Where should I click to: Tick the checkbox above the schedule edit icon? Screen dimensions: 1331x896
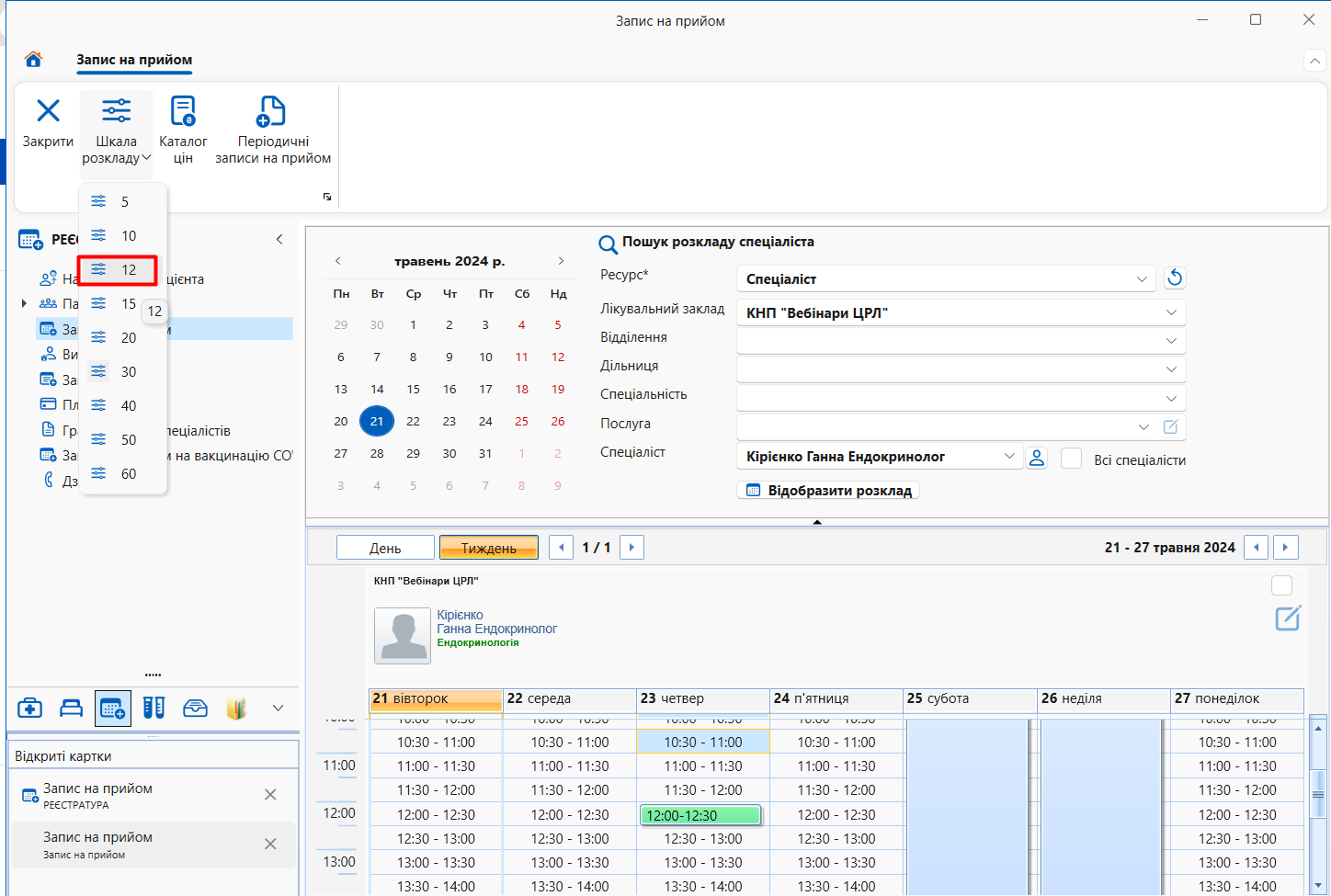point(1281,585)
